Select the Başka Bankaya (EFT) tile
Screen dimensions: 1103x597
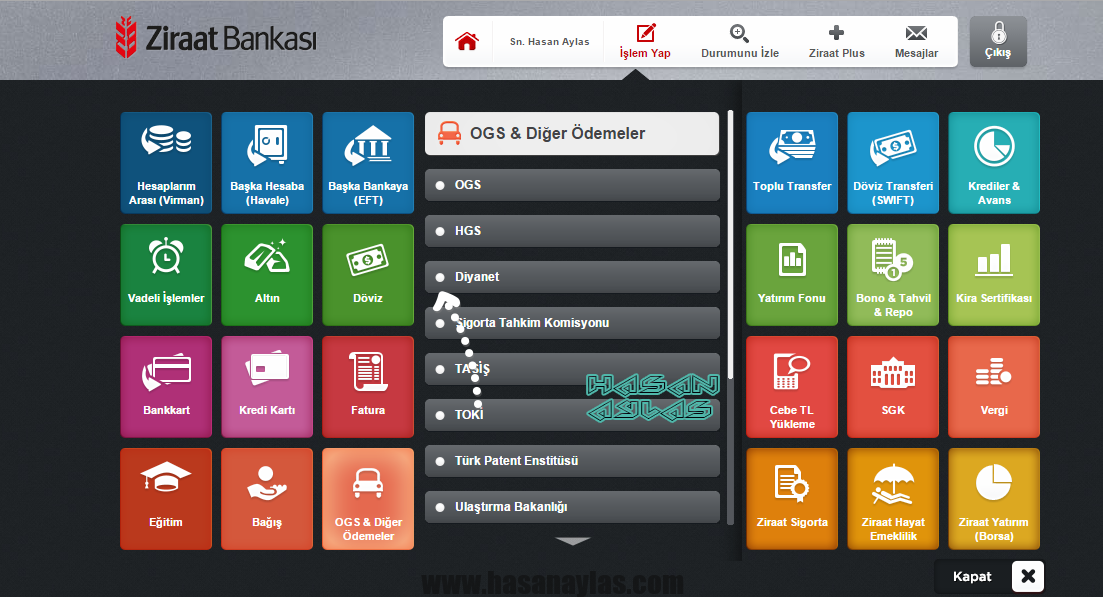(x=368, y=162)
